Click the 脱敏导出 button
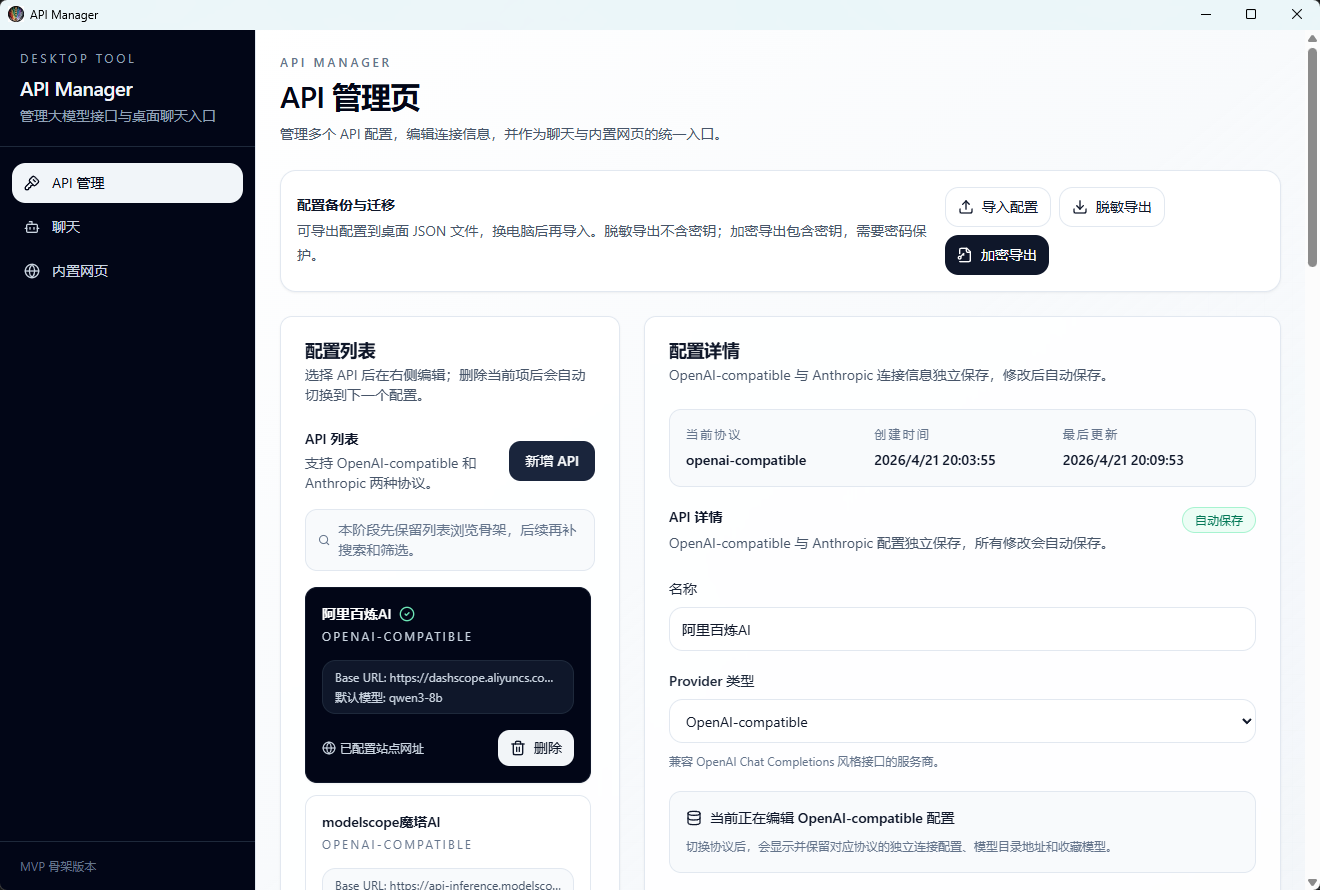This screenshot has height=890, width=1320. pos(1112,207)
